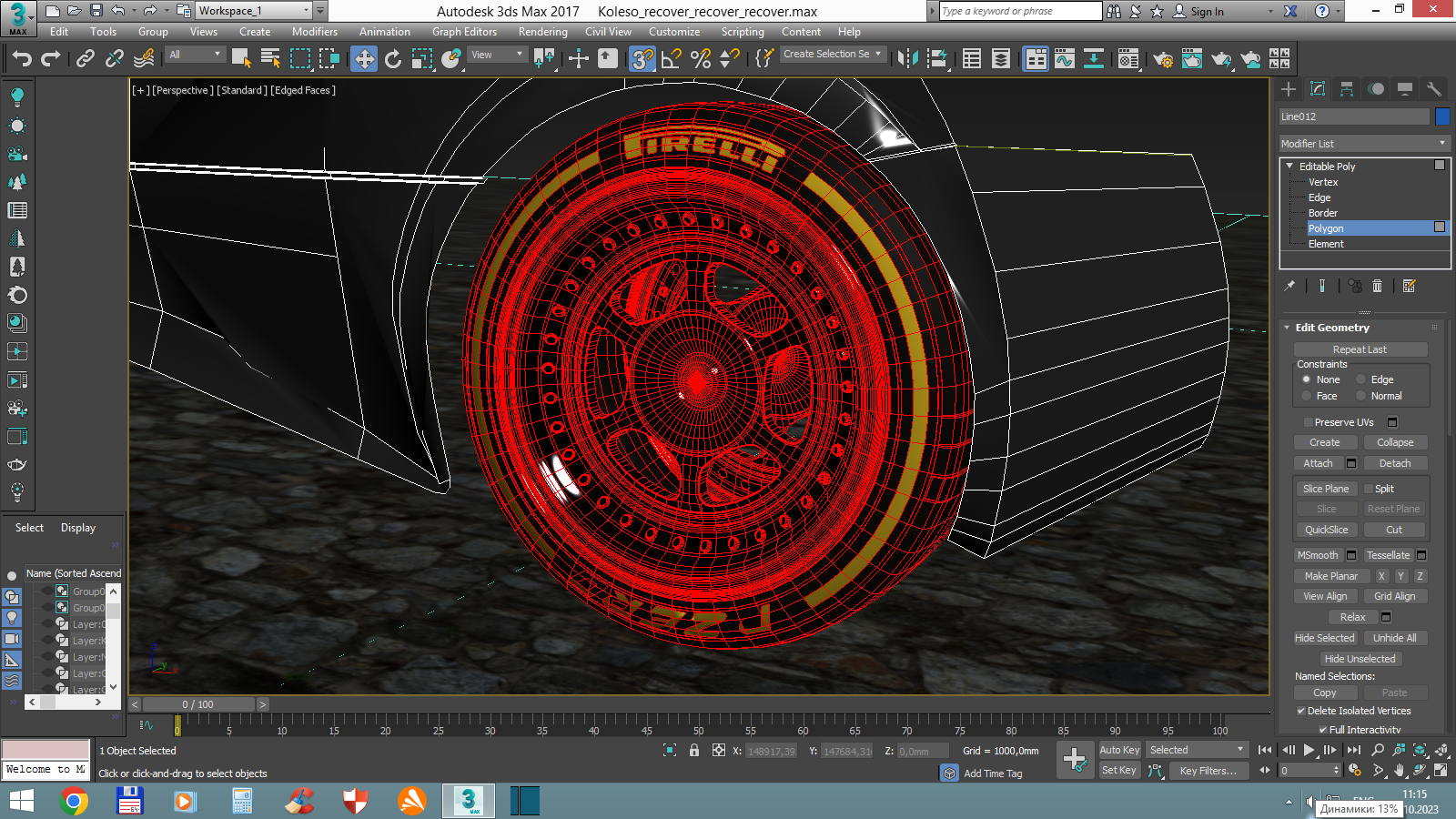Open the Create command panel tab
Image resolution: width=1456 pixels, height=819 pixels.
coord(1289,88)
